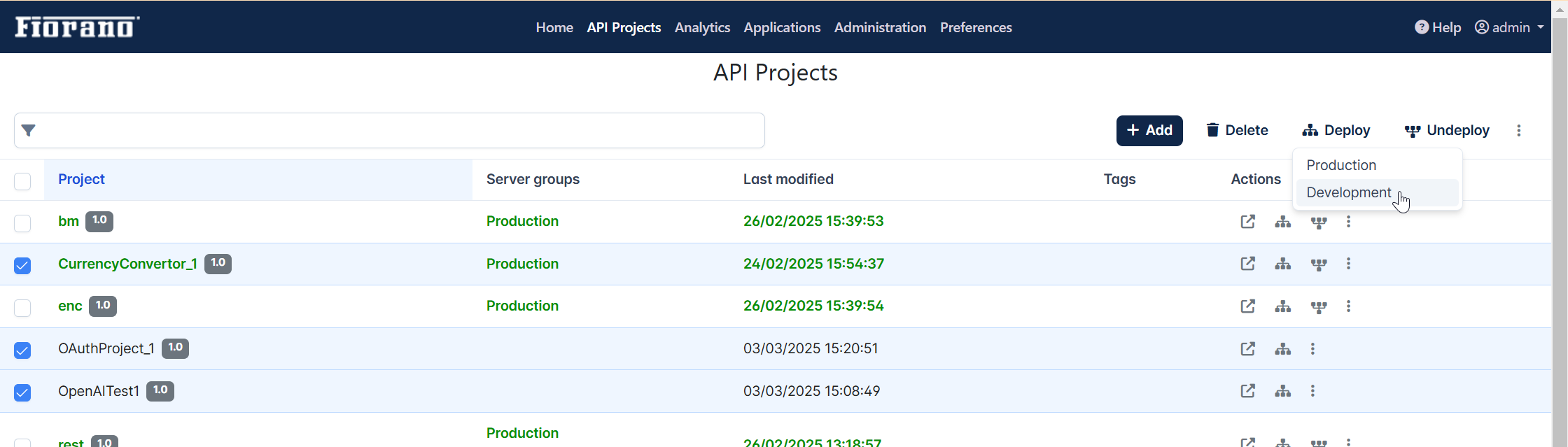Sort by Last modified column

coord(788,179)
